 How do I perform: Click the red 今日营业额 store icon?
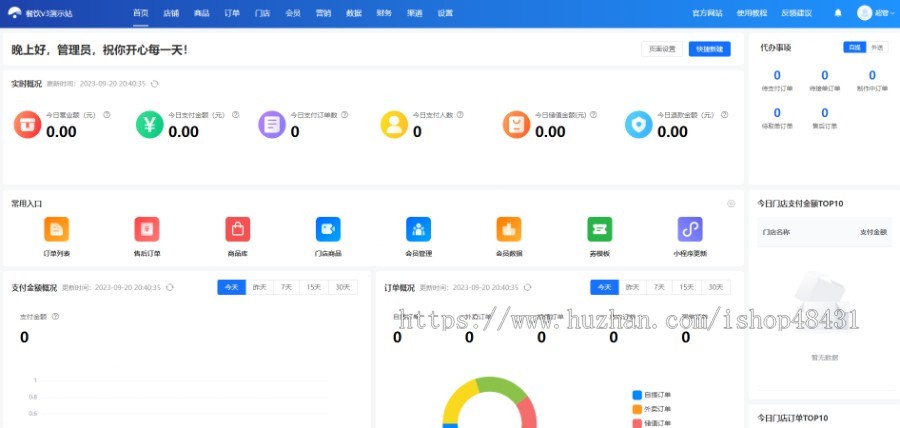click(28, 124)
